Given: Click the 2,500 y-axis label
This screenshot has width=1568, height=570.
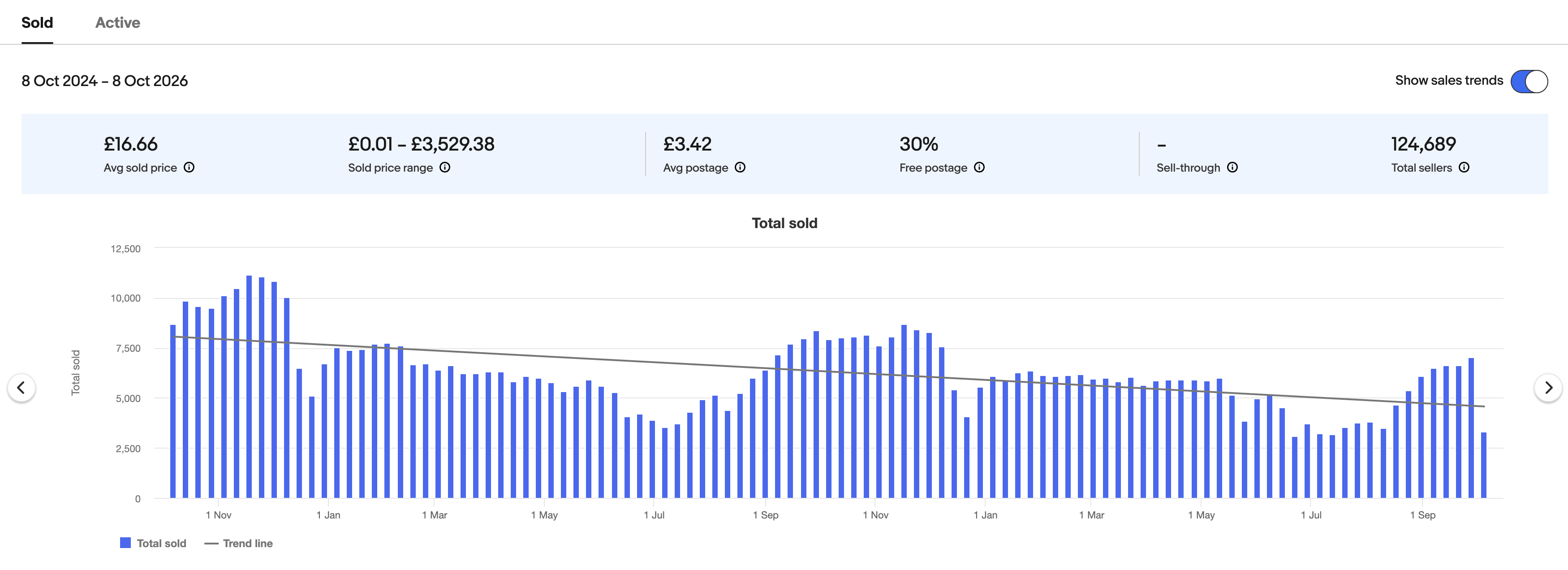Looking at the screenshot, I should coord(128,449).
